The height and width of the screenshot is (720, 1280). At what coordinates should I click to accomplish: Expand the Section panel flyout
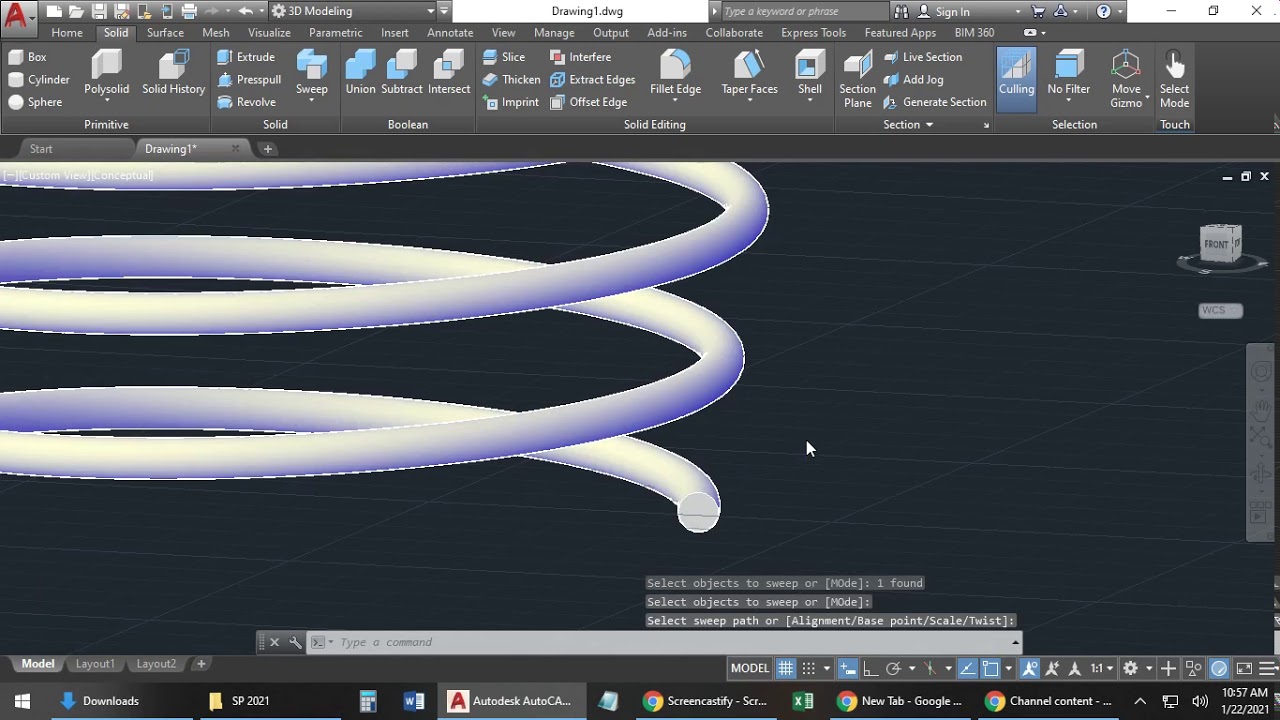tap(908, 124)
